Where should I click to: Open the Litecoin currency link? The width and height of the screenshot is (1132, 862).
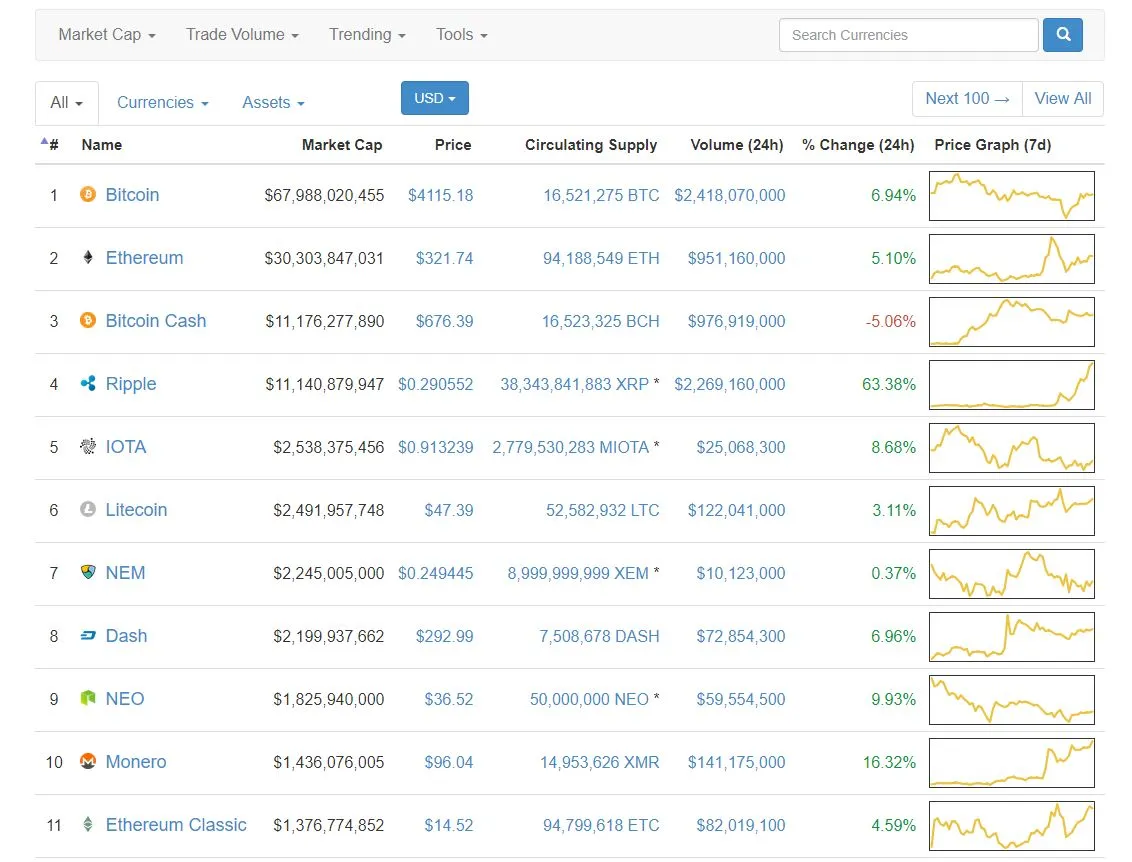[x=136, y=510]
